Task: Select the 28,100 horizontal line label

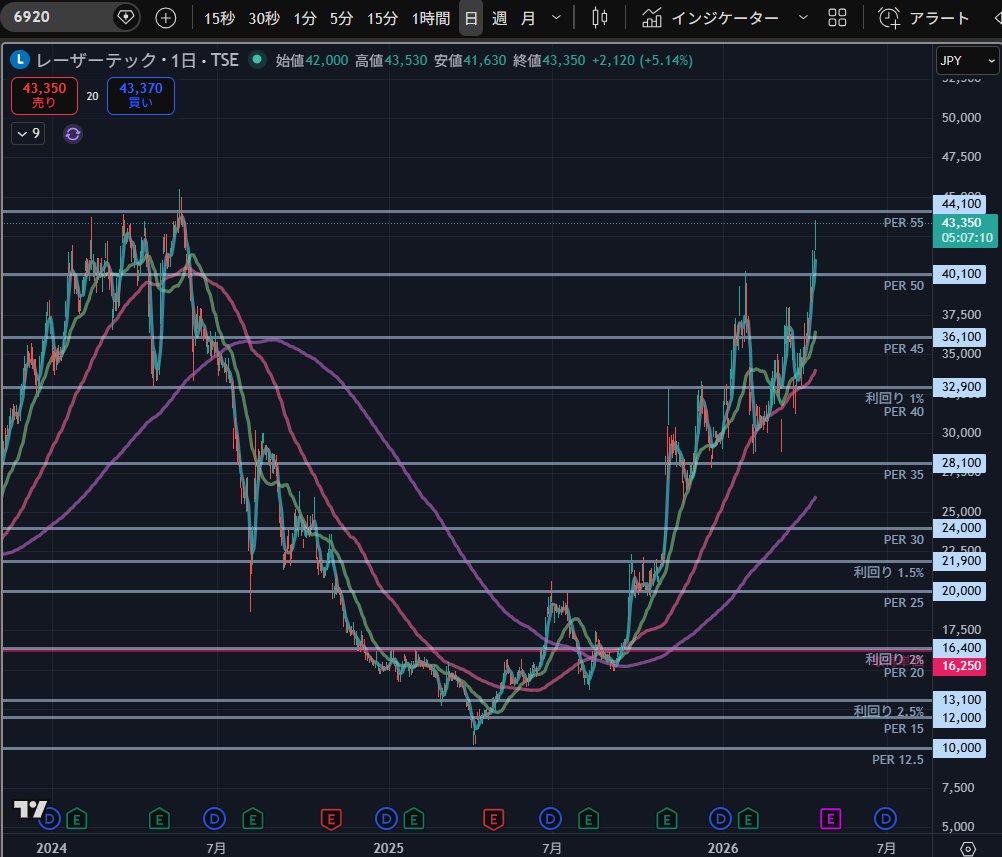Action: (x=960, y=463)
